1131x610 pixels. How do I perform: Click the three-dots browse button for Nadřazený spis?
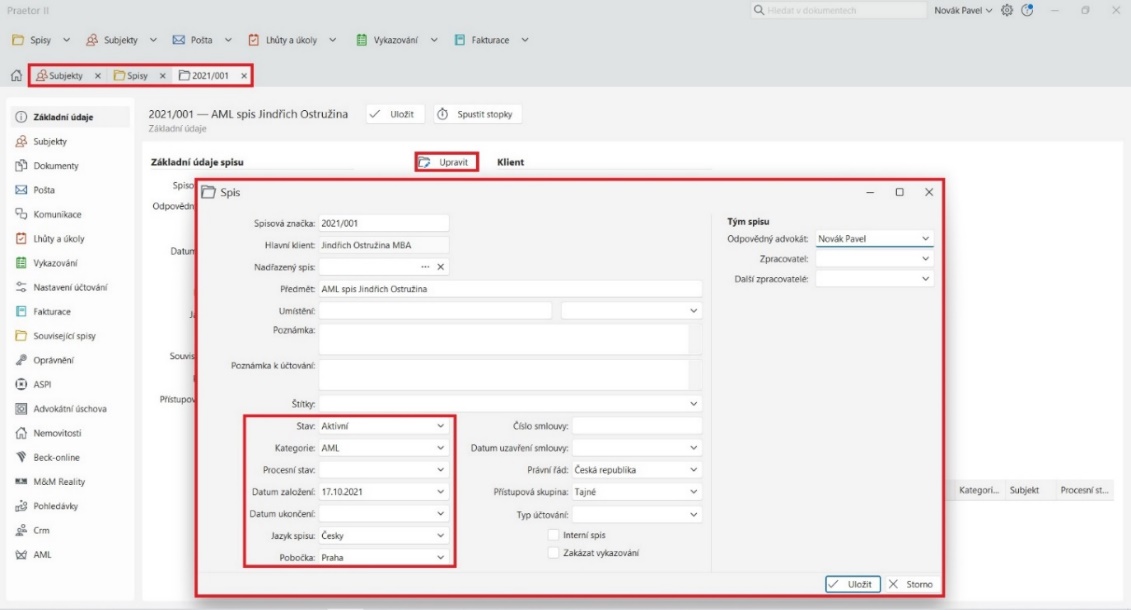pyautogui.click(x=425, y=267)
